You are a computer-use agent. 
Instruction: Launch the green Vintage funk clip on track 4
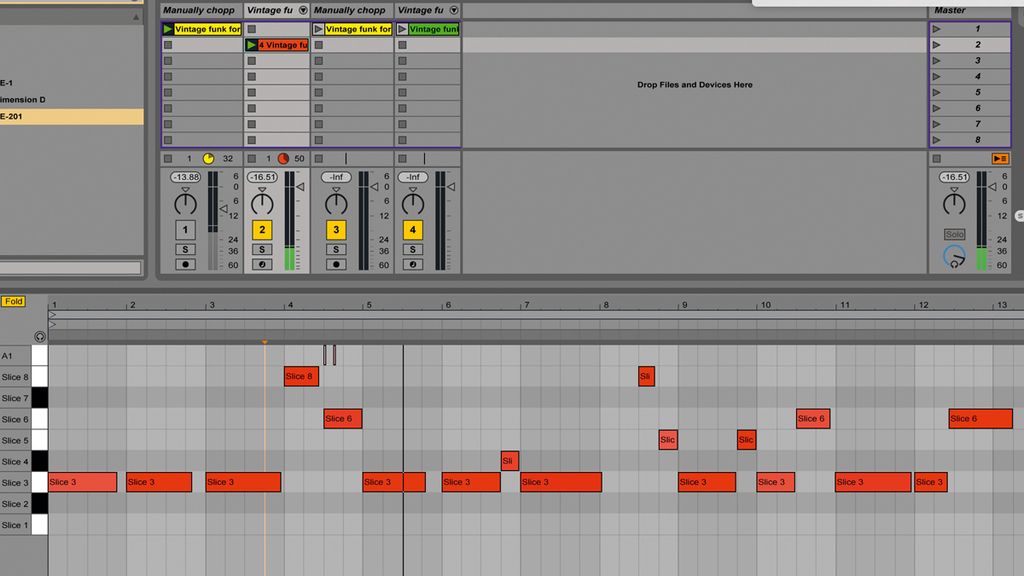pos(427,29)
